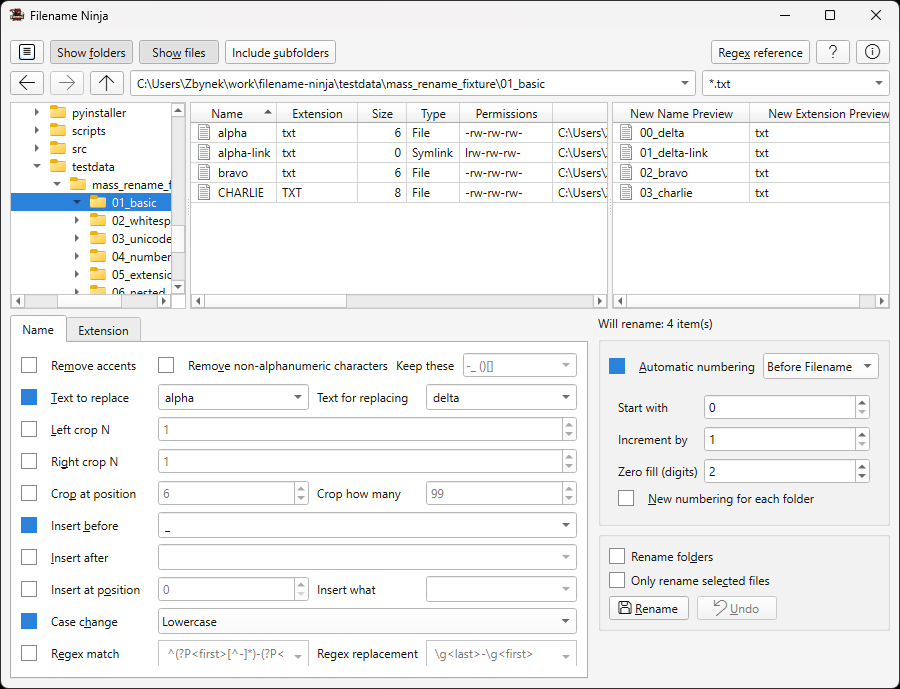Go up one folder with the up arrow
900x689 pixels.
click(x=106, y=83)
